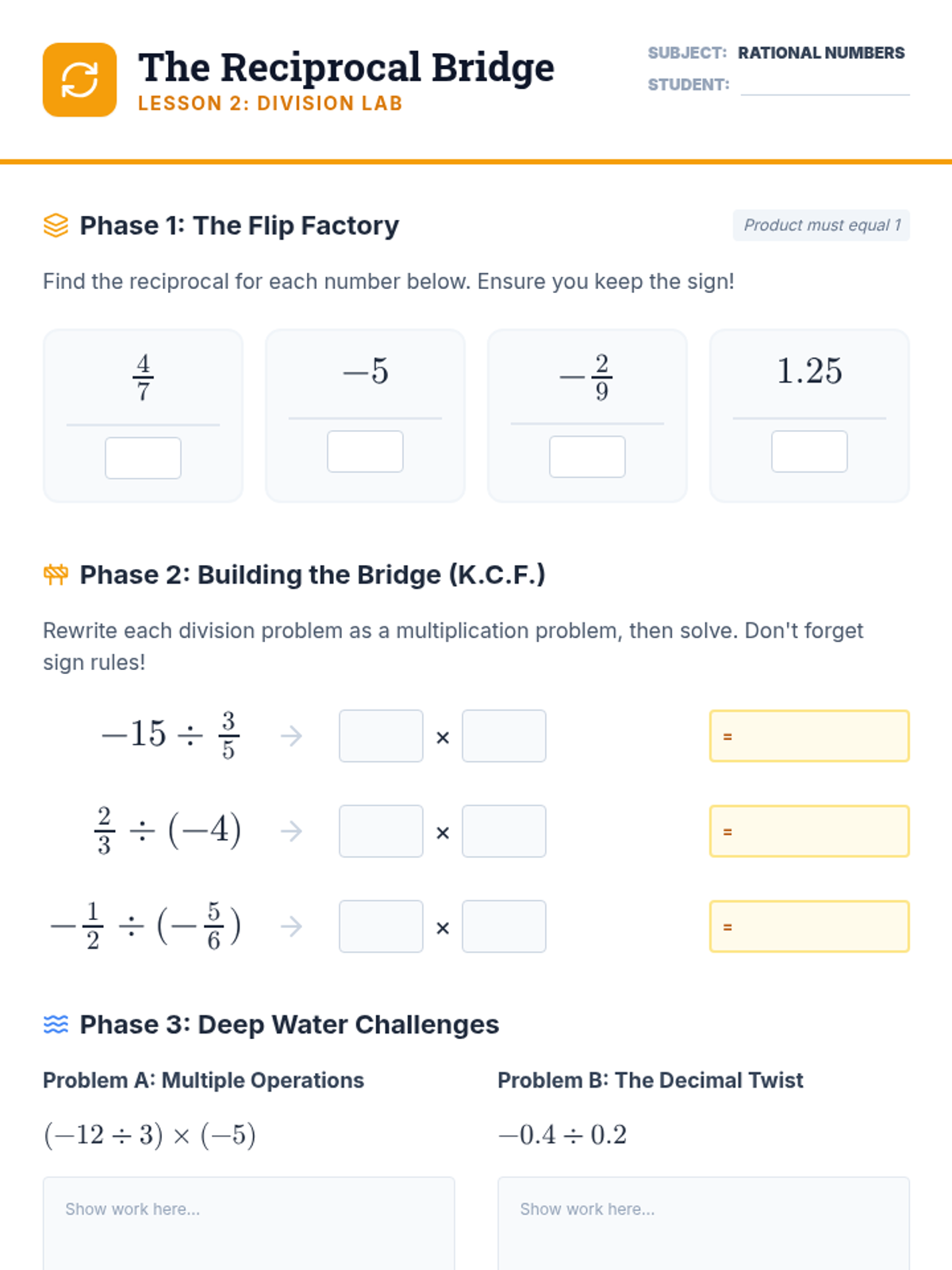Enter reciprocal answer box under 4/7
The height and width of the screenshot is (1270, 952).
point(143,458)
